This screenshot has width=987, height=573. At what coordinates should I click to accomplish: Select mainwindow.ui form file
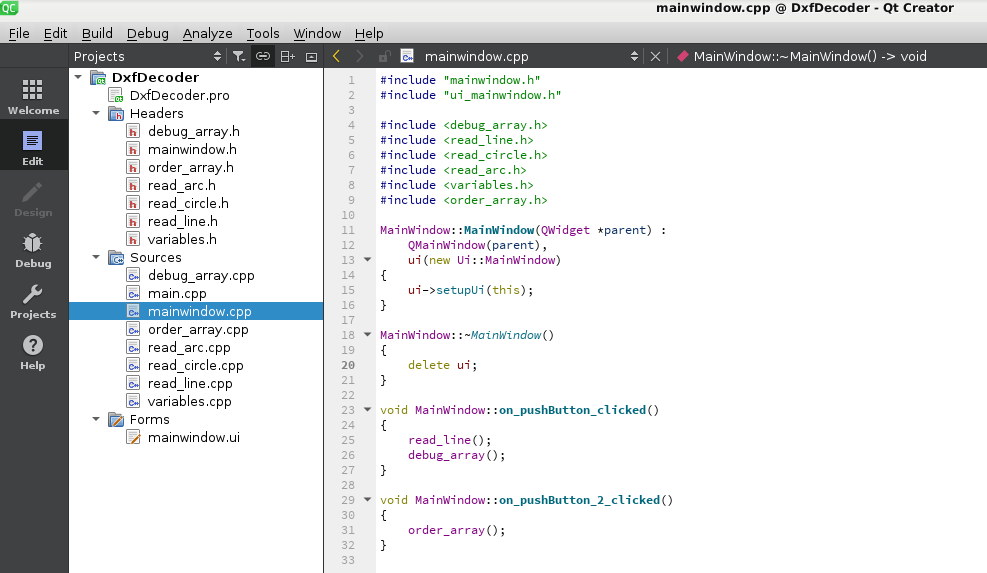(193, 437)
